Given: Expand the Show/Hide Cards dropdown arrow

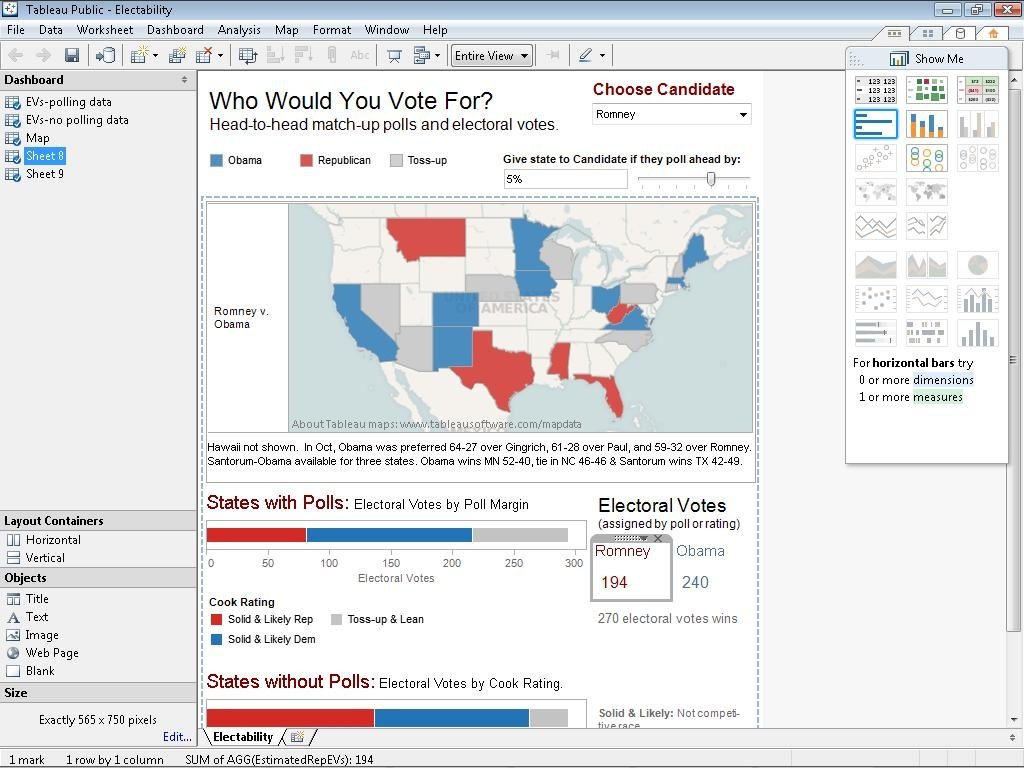Looking at the screenshot, I should [438, 56].
